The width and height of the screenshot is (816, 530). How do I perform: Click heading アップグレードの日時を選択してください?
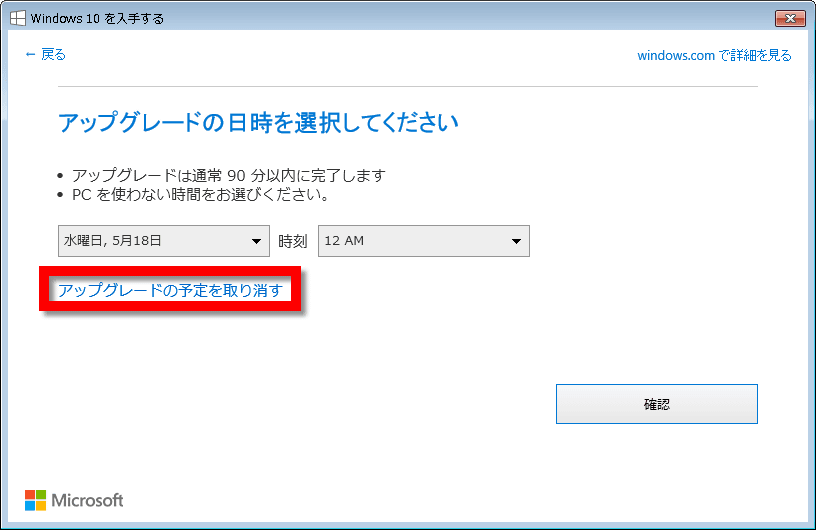(x=258, y=123)
